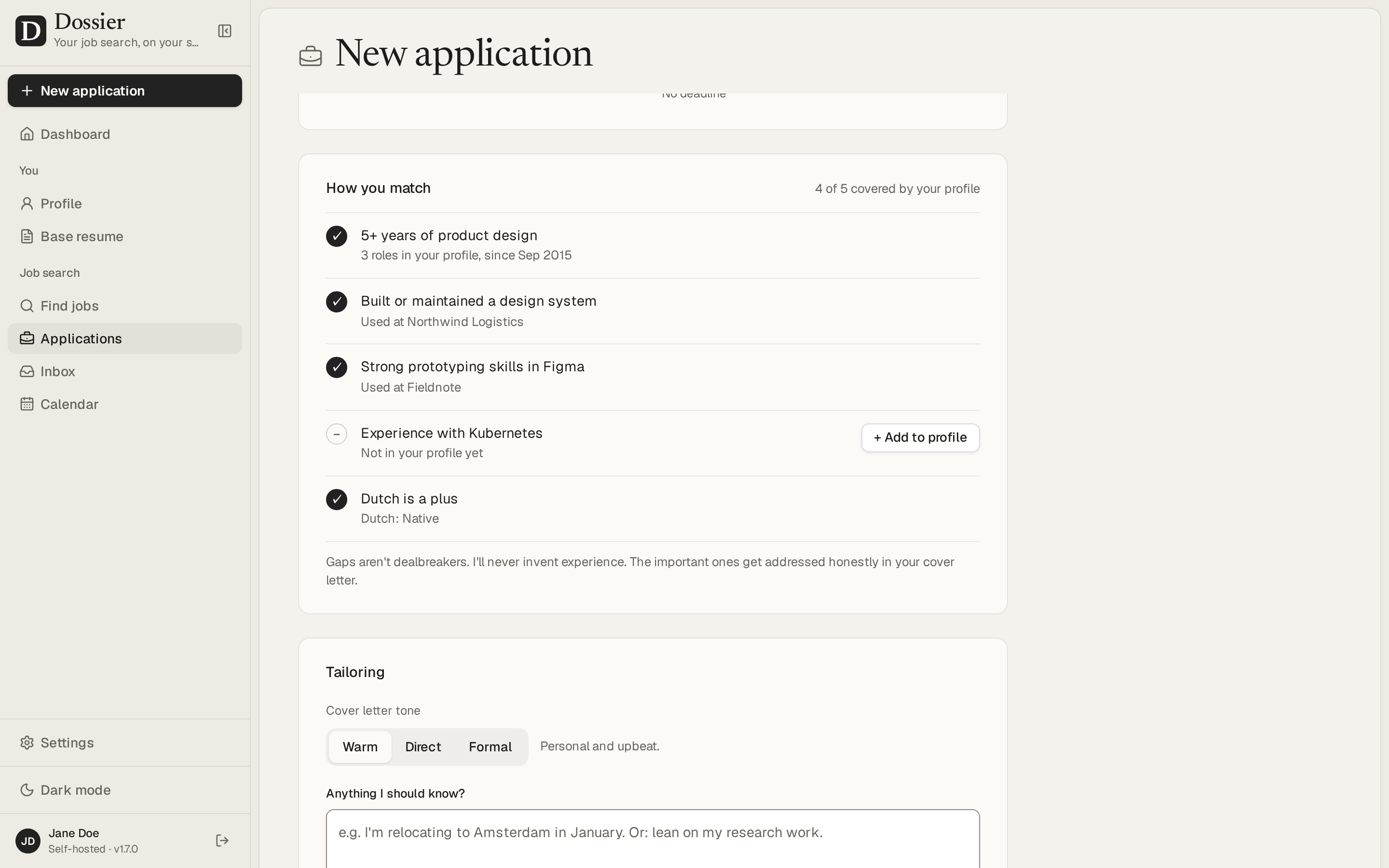
Task: Open the Dashboard page
Action: (124, 134)
